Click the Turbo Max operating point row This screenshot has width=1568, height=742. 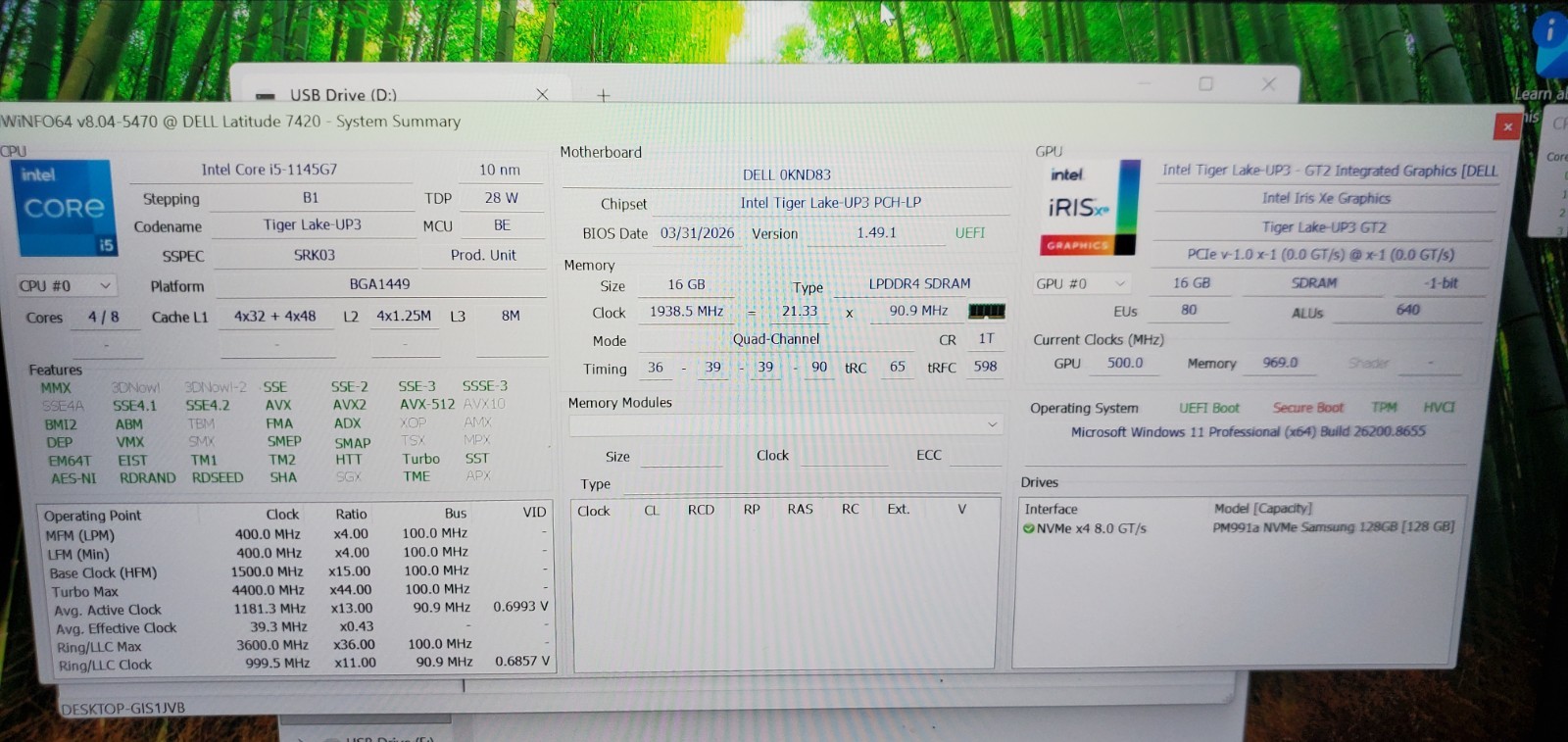[298, 590]
